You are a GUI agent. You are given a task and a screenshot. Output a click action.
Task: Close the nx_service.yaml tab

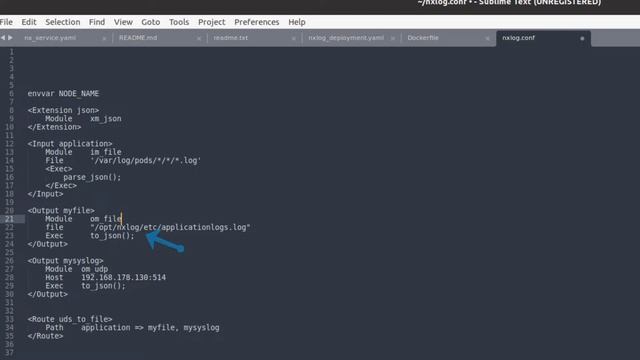click(104, 39)
